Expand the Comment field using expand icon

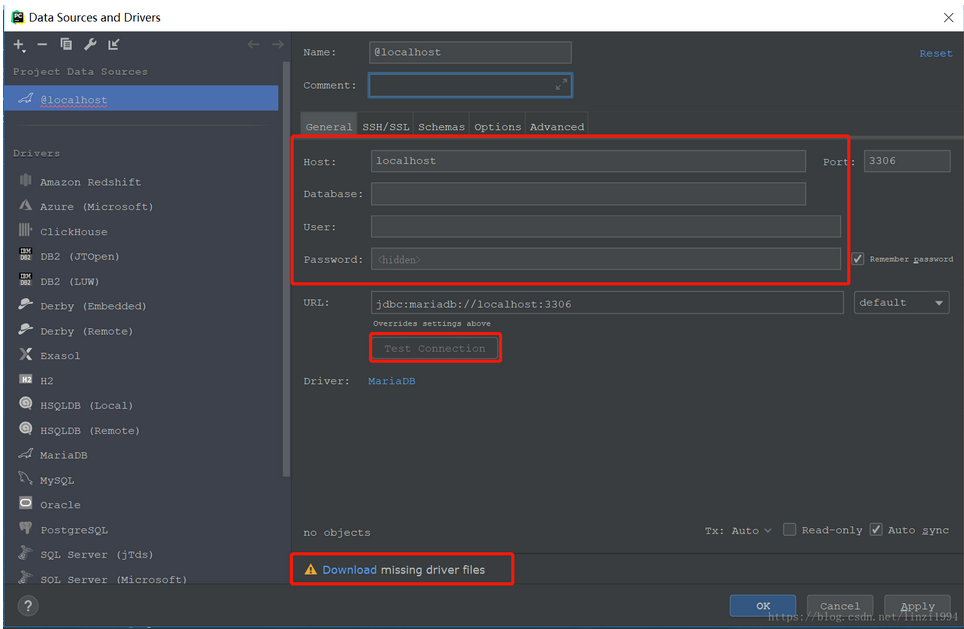tap(561, 85)
